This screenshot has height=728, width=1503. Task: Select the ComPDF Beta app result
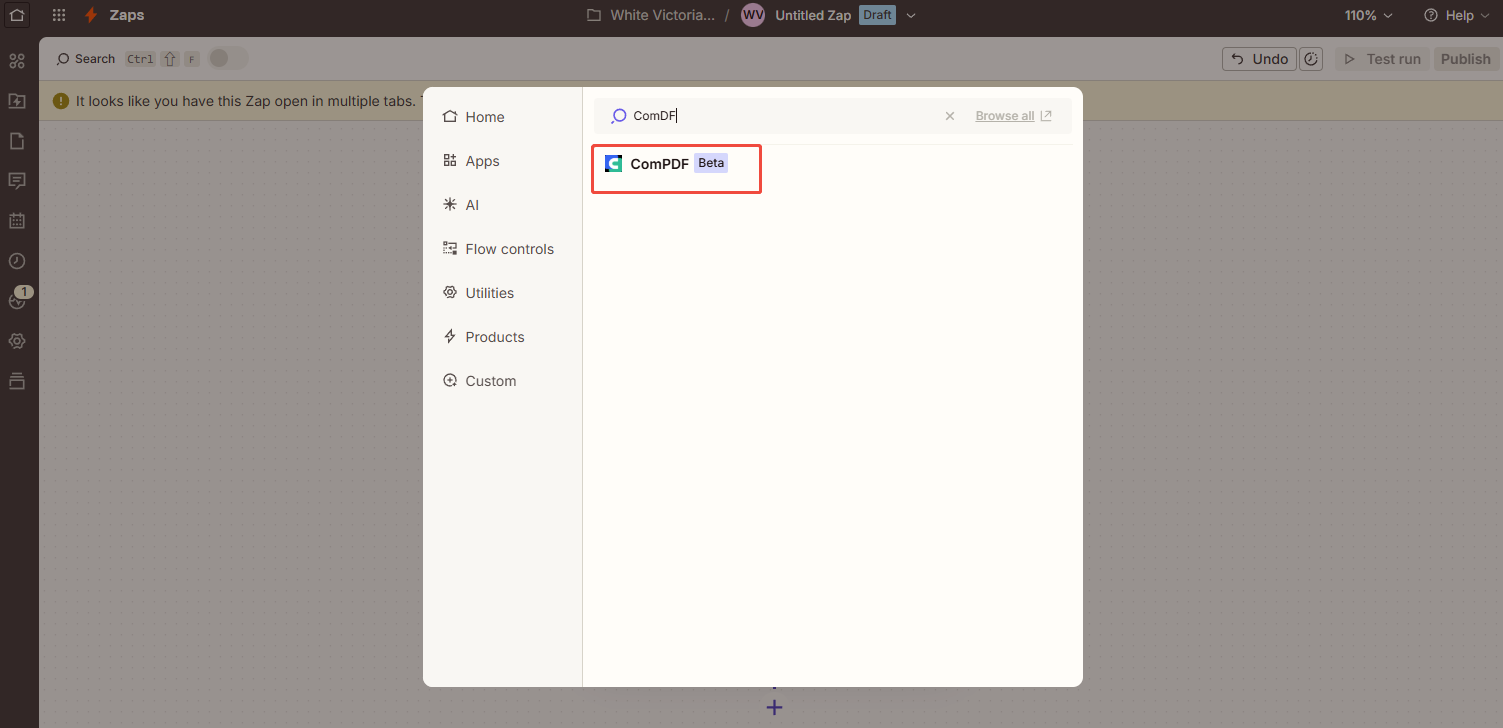point(676,168)
